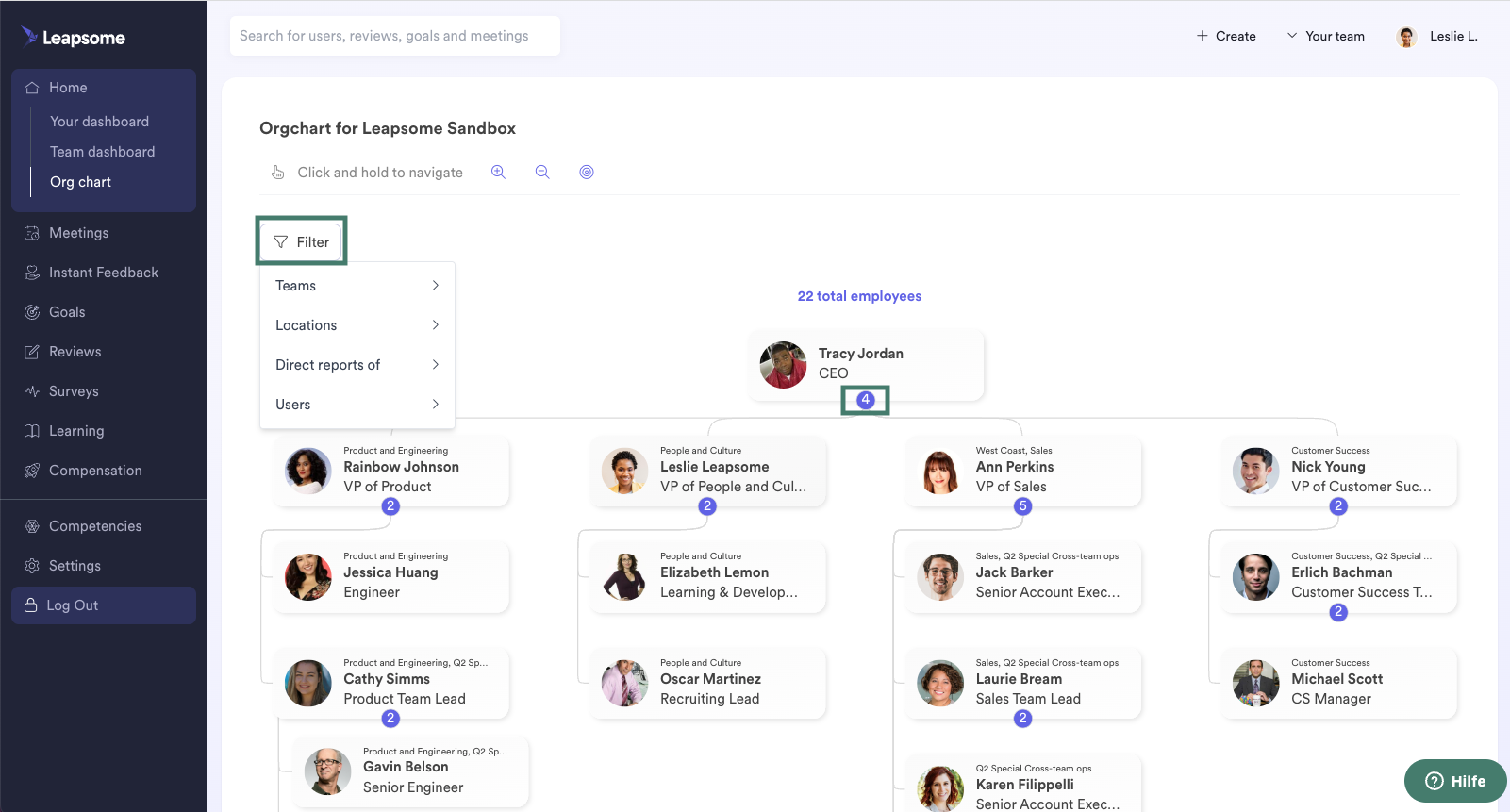Zoom out of the org chart
The image size is (1510, 812).
tap(542, 172)
